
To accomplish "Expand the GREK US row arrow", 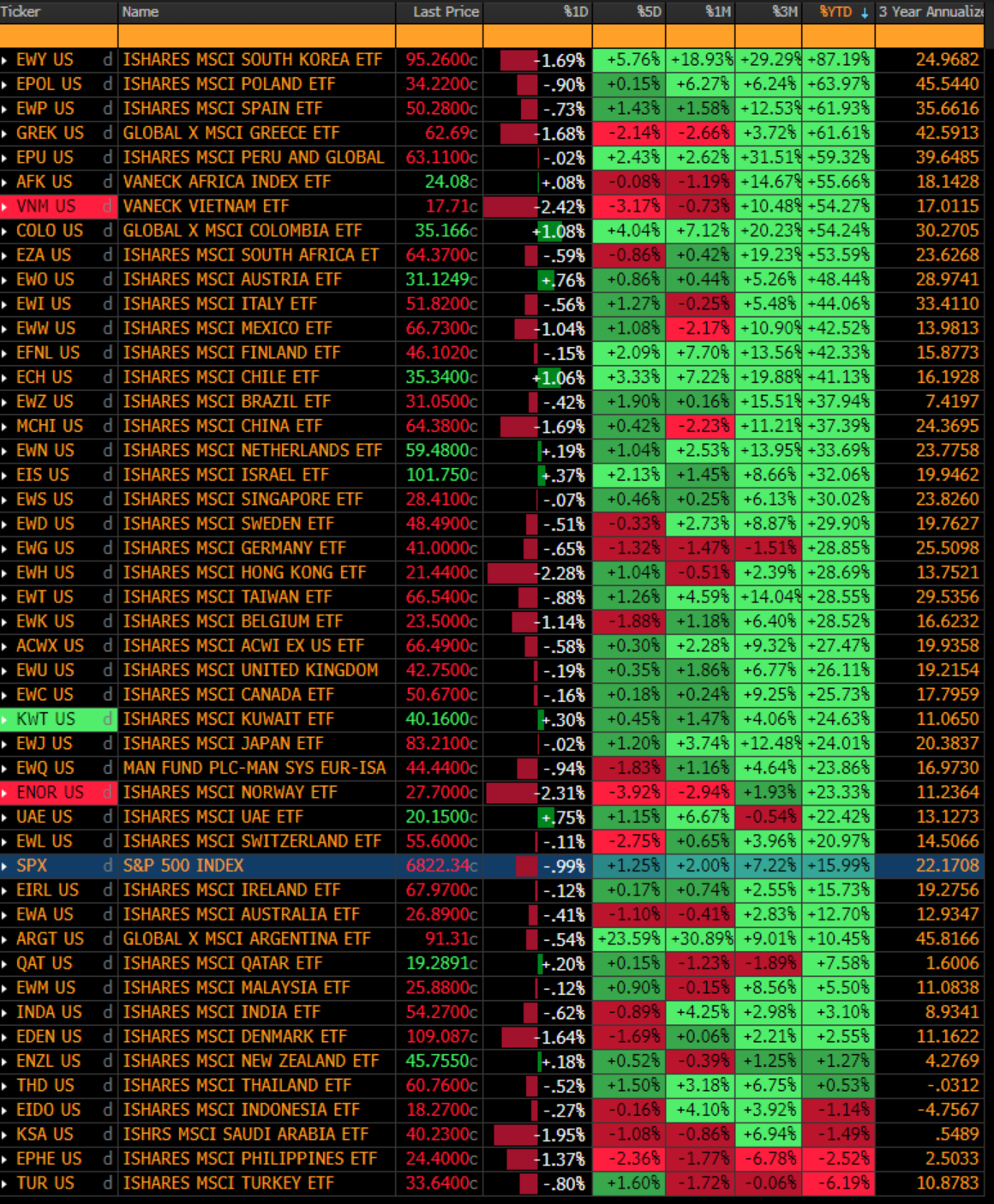I will tap(4, 133).
